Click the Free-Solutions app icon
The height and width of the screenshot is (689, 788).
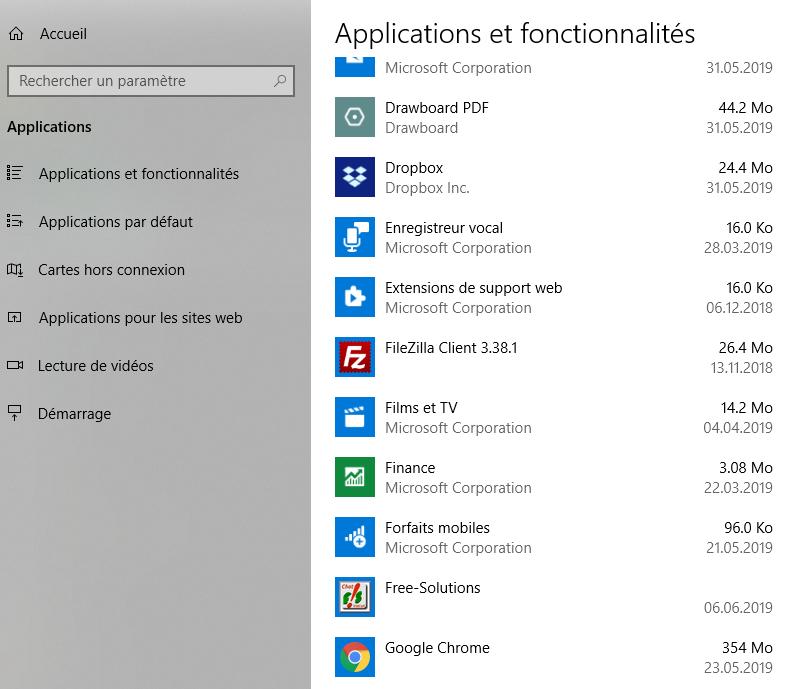click(x=355, y=597)
